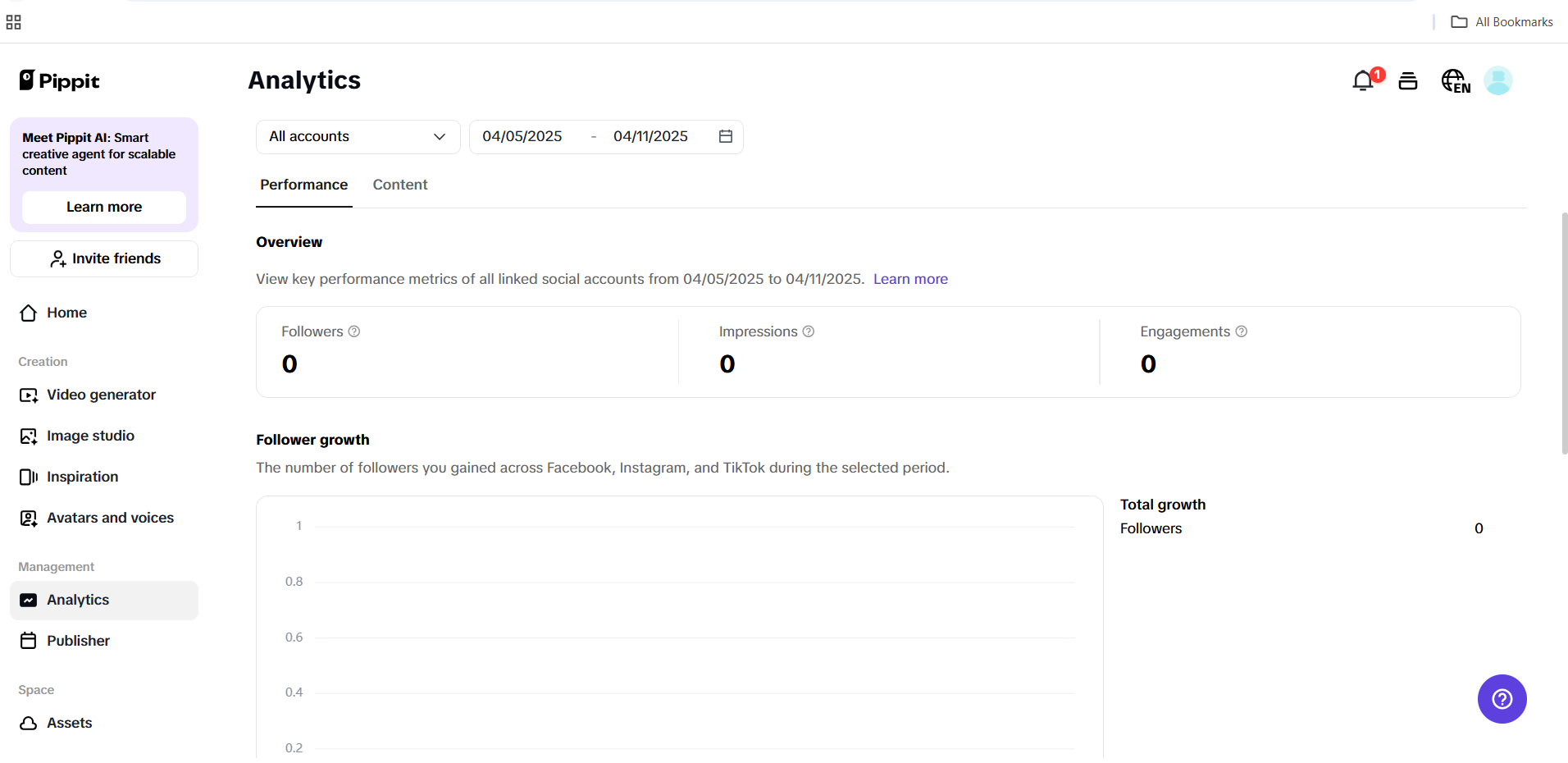Select Avatars and voices
The width and height of the screenshot is (1568, 763).
coord(110,518)
